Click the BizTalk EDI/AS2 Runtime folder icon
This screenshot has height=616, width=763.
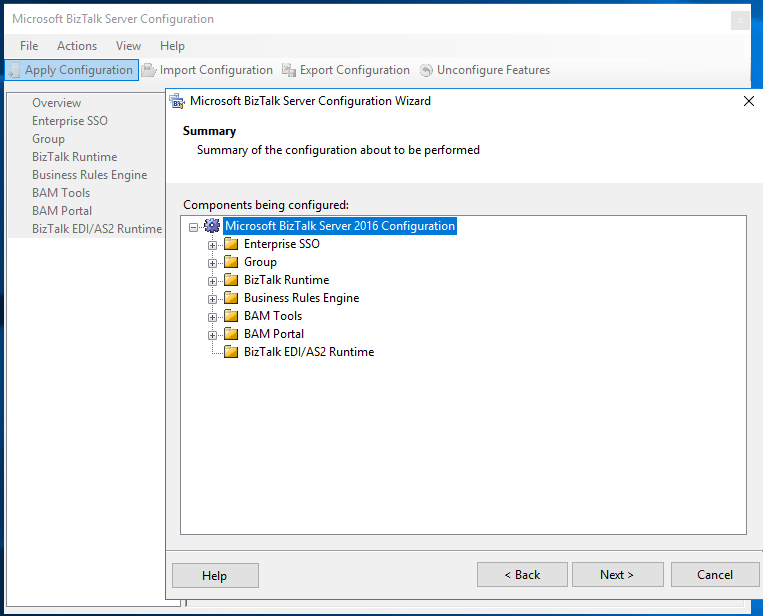(x=231, y=352)
